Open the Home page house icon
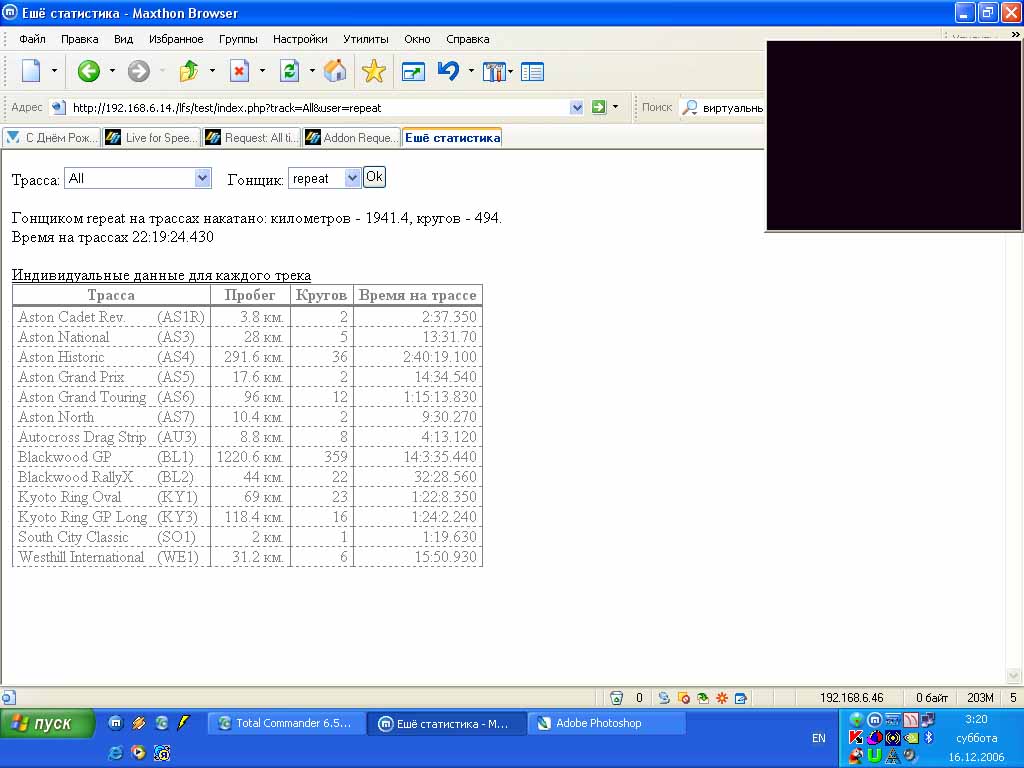Image resolution: width=1024 pixels, height=768 pixels. (x=335, y=71)
